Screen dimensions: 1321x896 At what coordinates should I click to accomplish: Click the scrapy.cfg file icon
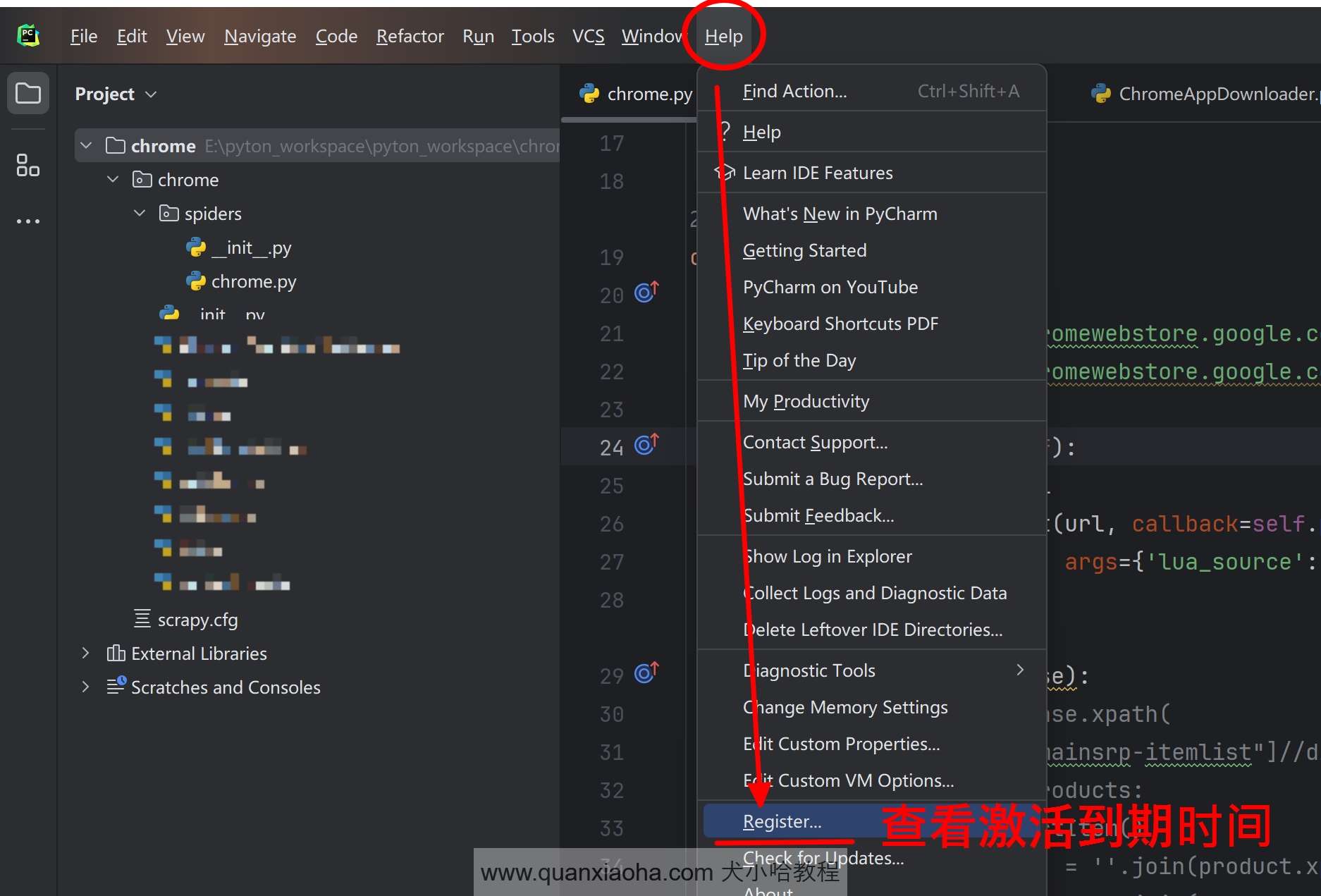[x=142, y=619]
